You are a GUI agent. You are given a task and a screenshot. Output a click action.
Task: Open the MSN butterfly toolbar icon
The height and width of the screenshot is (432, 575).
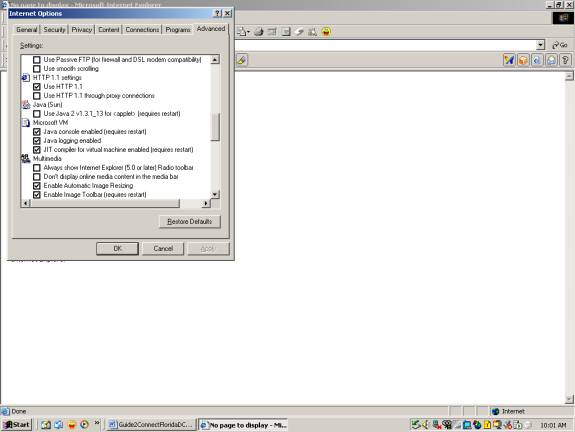(x=509, y=60)
